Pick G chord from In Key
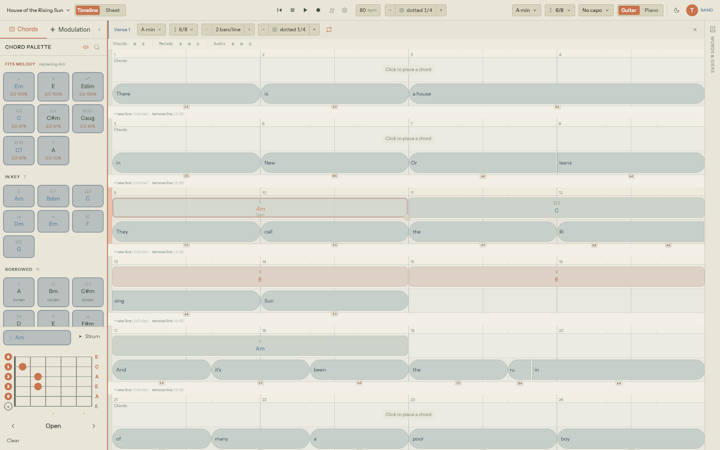The image size is (720, 450). (19, 247)
